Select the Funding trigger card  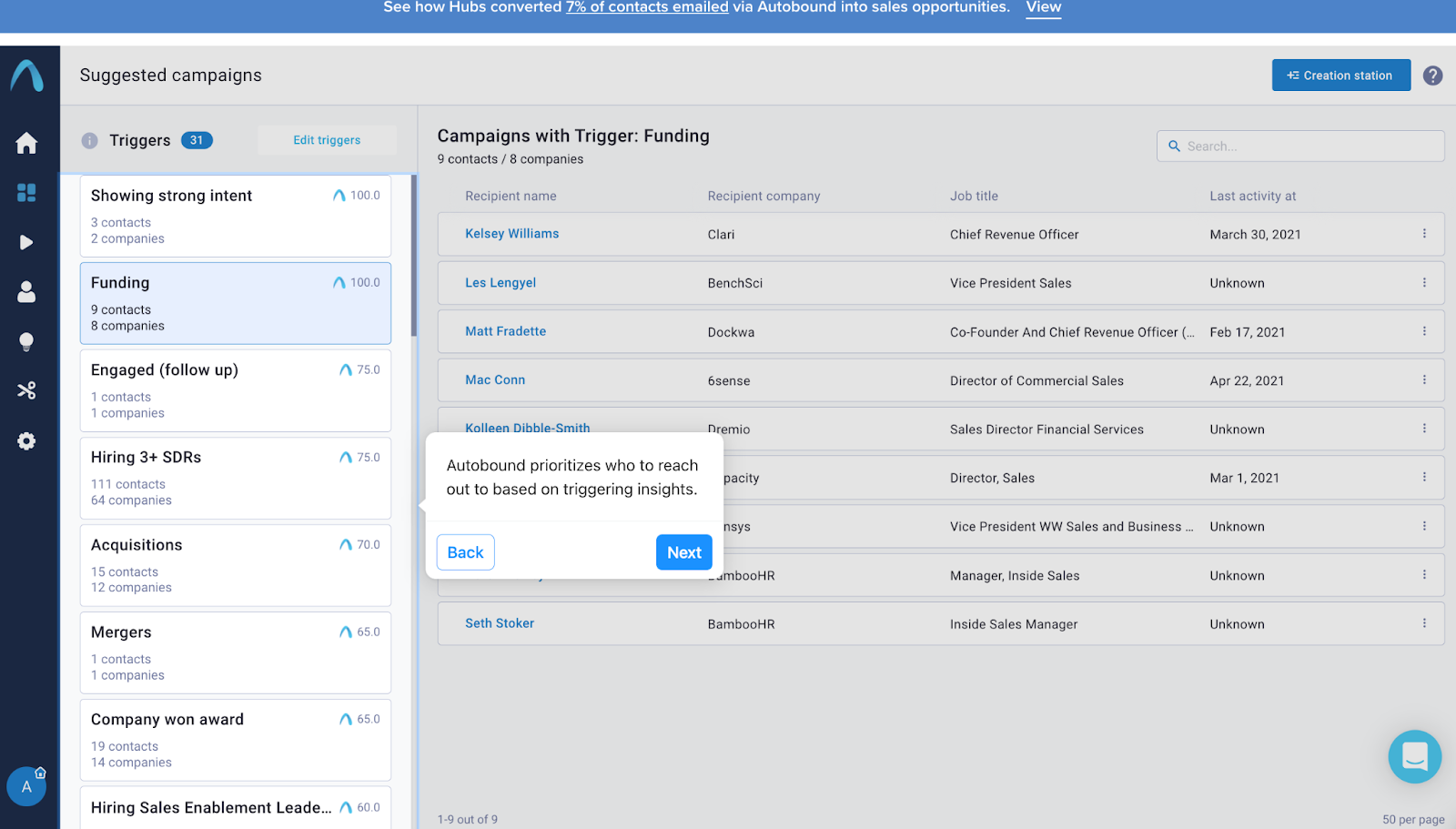click(236, 304)
